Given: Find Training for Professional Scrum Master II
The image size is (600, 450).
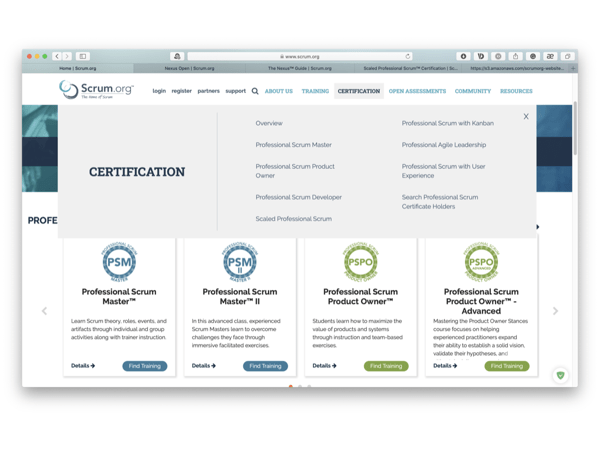Looking at the screenshot, I should [266, 366].
